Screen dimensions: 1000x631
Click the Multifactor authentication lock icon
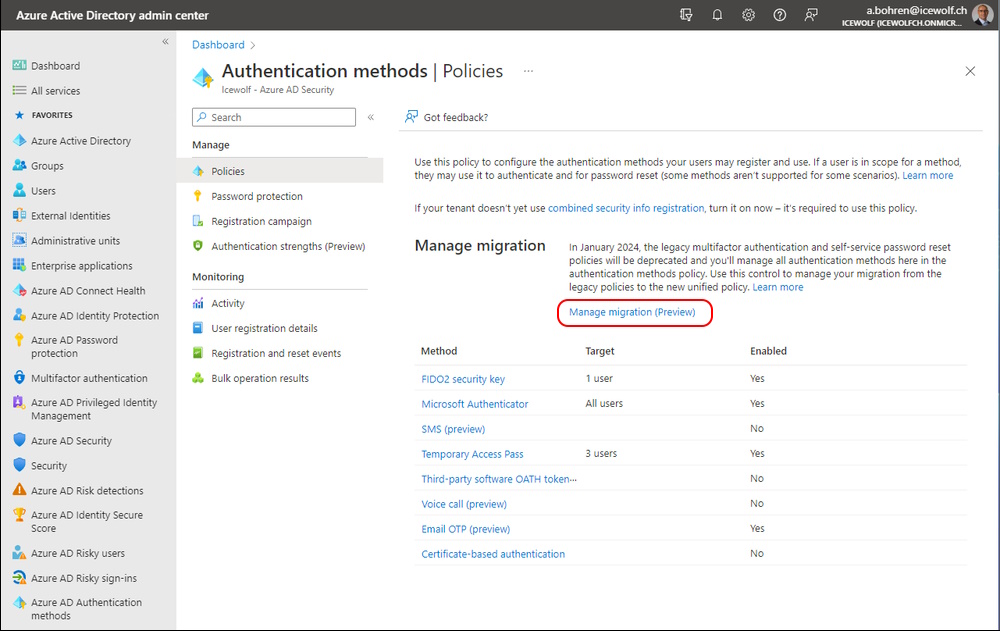[19, 378]
